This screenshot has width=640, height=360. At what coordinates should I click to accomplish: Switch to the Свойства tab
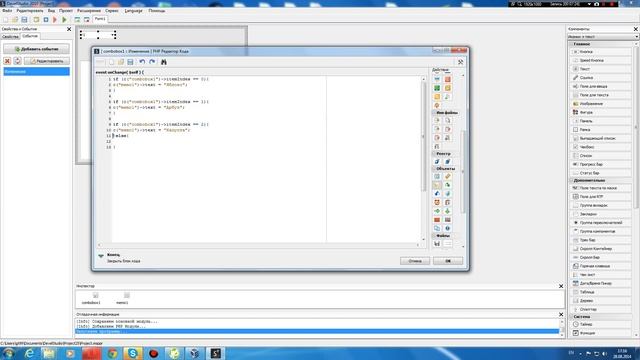(x=10, y=37)
